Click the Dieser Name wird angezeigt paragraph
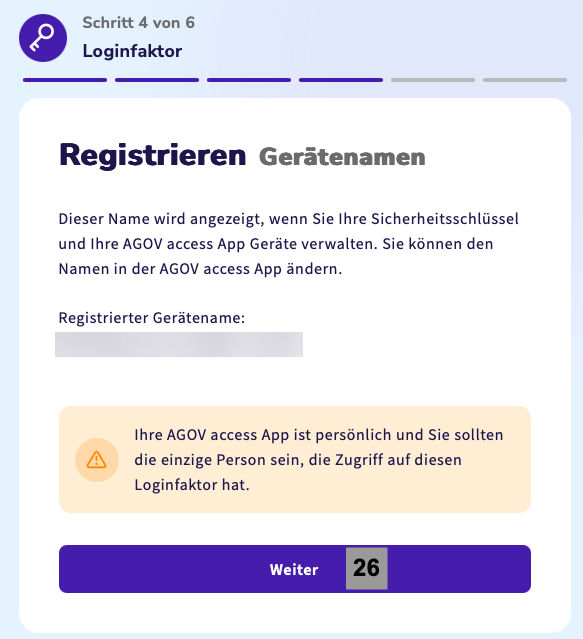 (288, 244)
